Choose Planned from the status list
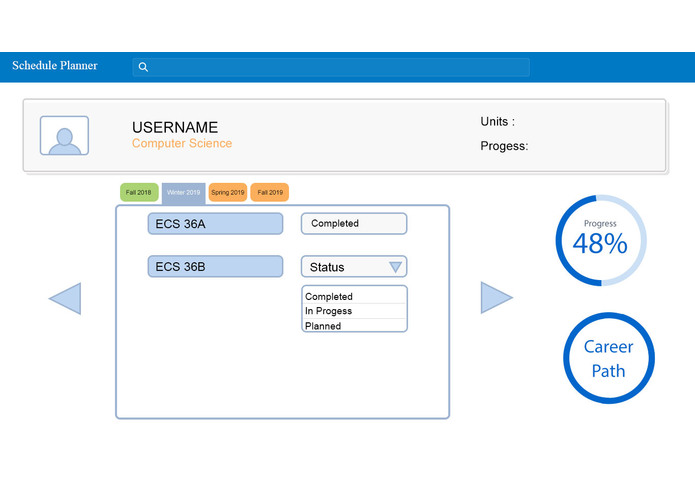 point(354,326)
